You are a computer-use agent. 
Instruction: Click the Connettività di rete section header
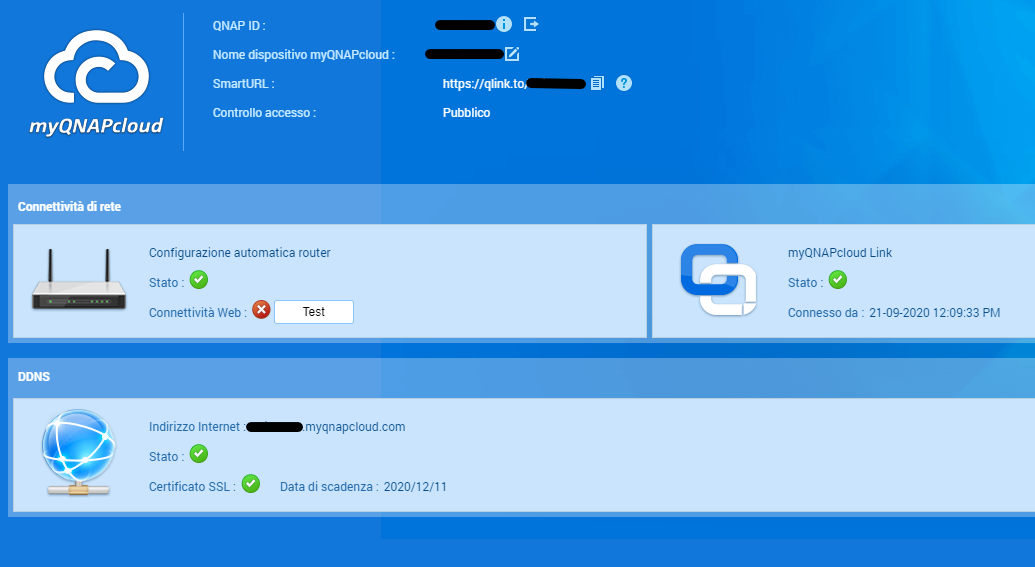tap(70, 207)
